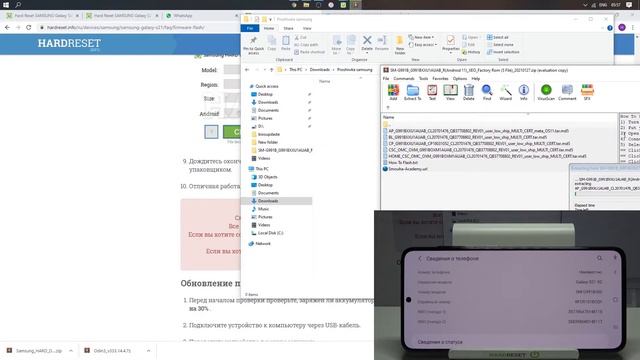Open the Info icon in WinRAR toolbar

point(524,92)
